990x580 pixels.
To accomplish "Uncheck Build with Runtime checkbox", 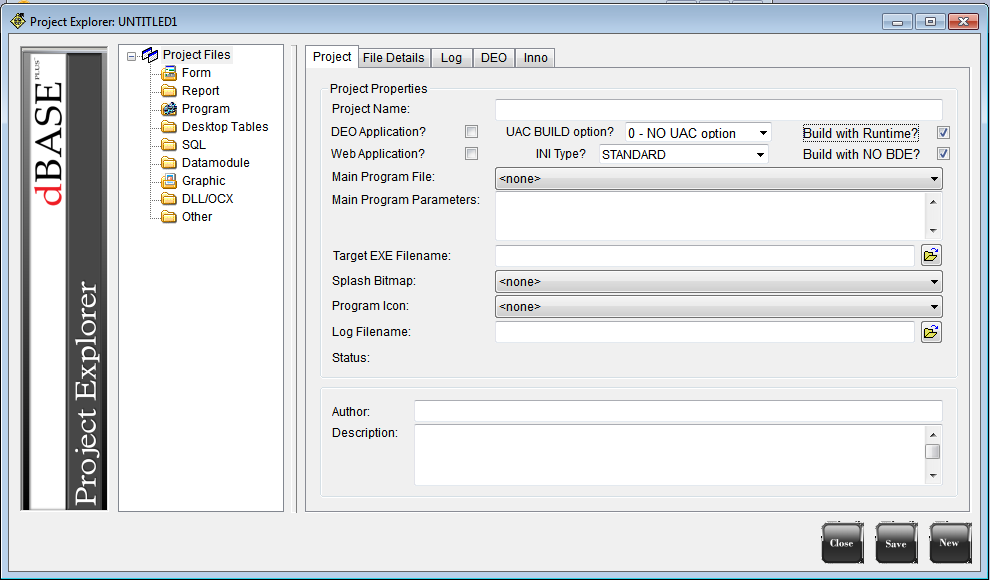I will coord(943,133).
